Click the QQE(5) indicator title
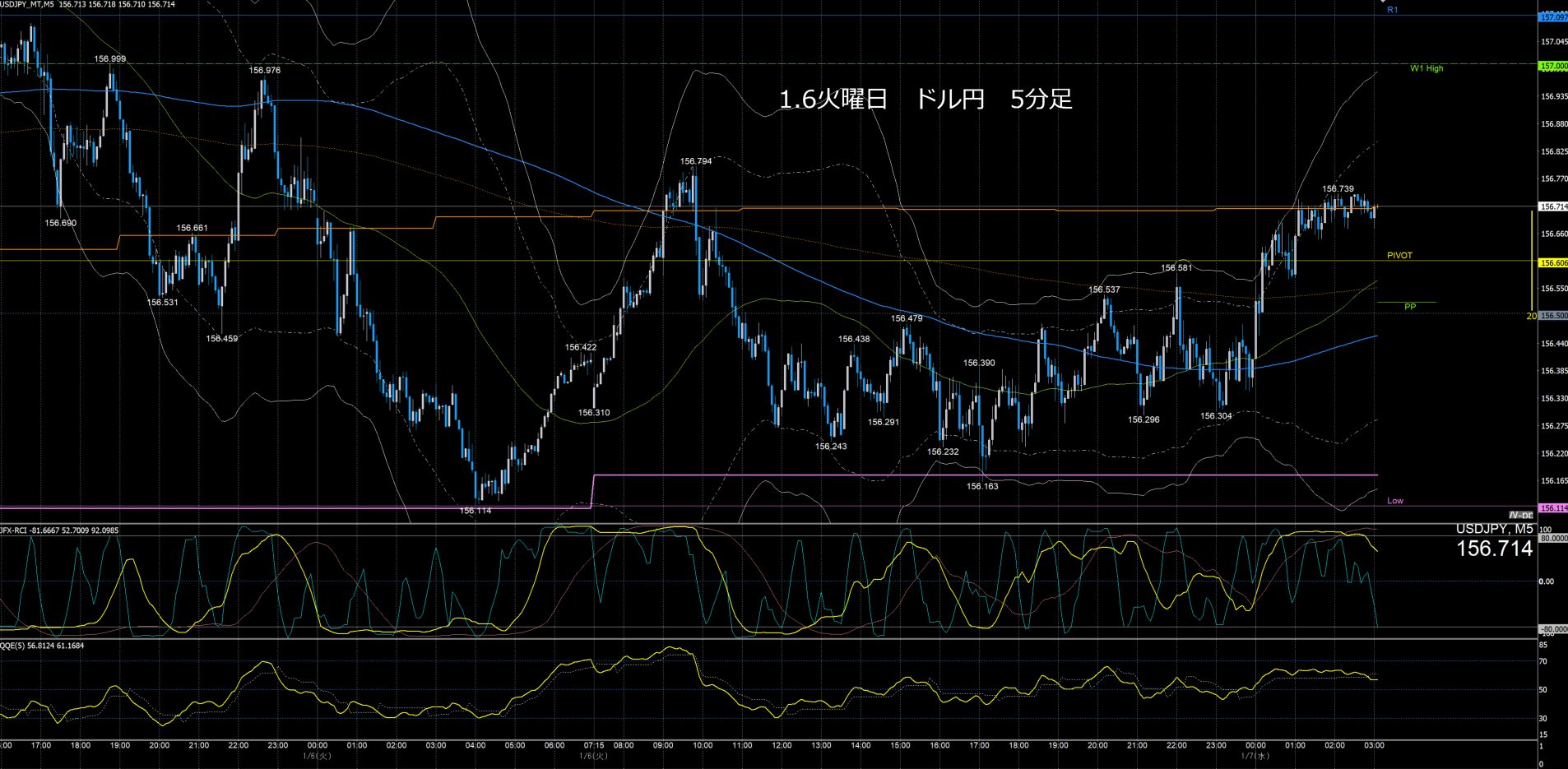Screen dimensions: 1568x769 (x=42, y=646)
